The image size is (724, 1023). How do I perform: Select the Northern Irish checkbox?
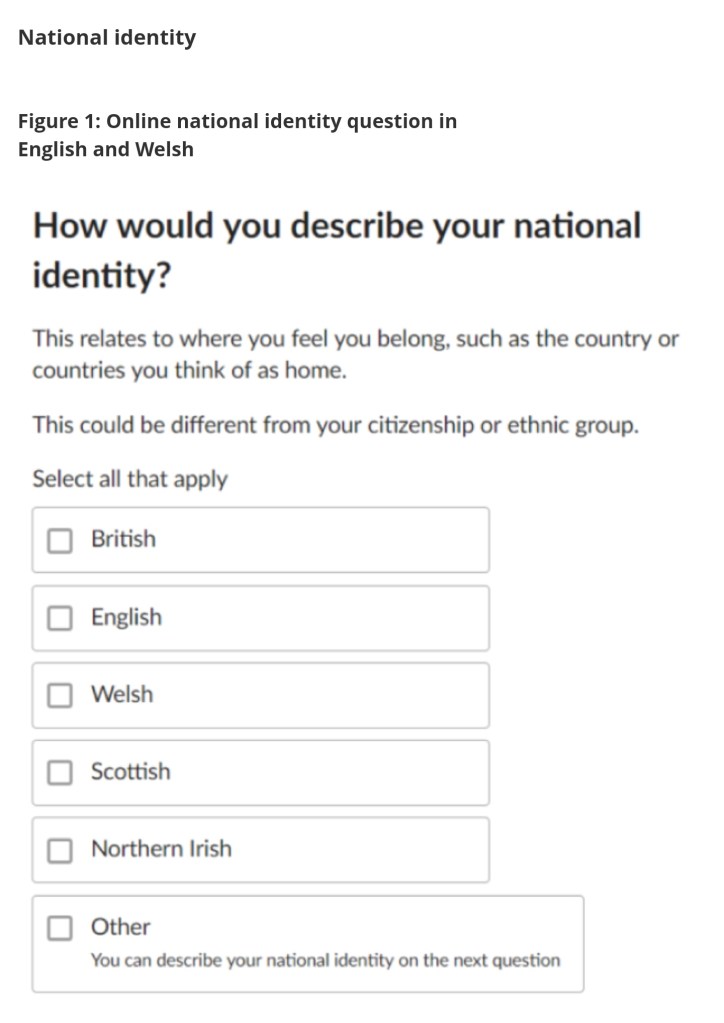point(61,850)
